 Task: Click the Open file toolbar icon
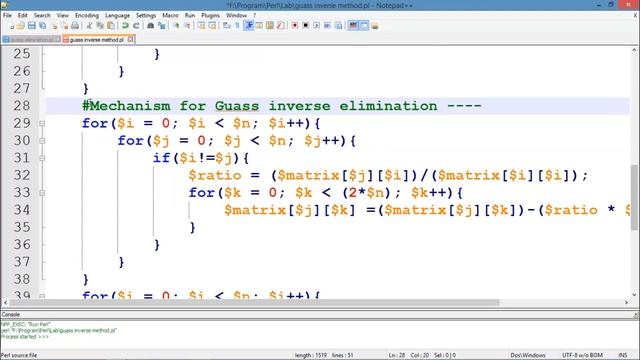pos(20,26)
